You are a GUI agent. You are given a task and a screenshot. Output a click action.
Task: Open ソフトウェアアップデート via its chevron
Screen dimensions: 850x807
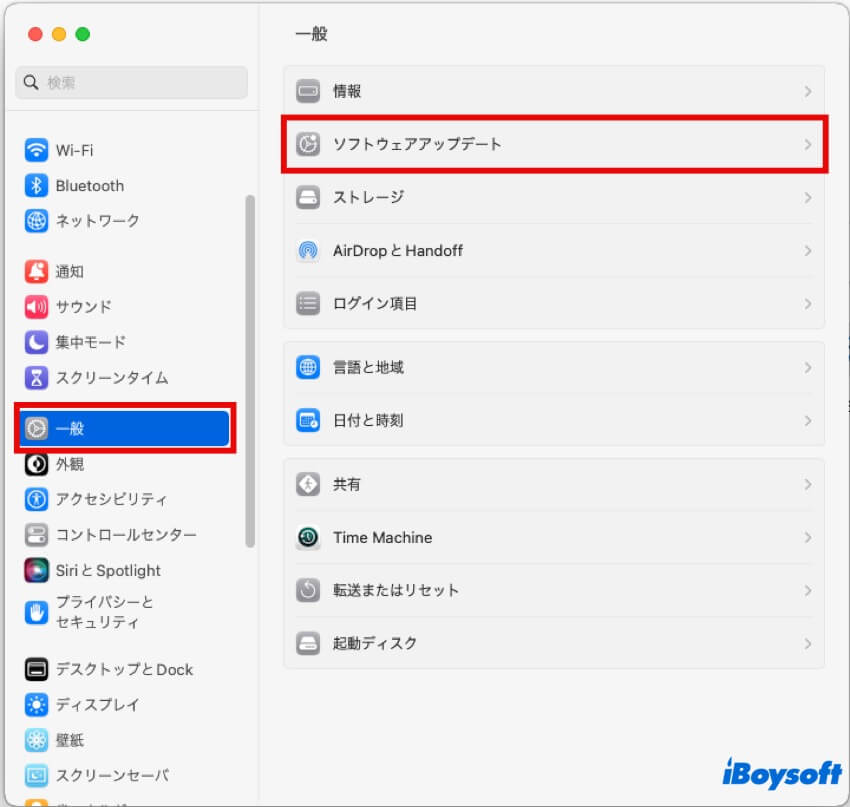[x=808, y=144]
